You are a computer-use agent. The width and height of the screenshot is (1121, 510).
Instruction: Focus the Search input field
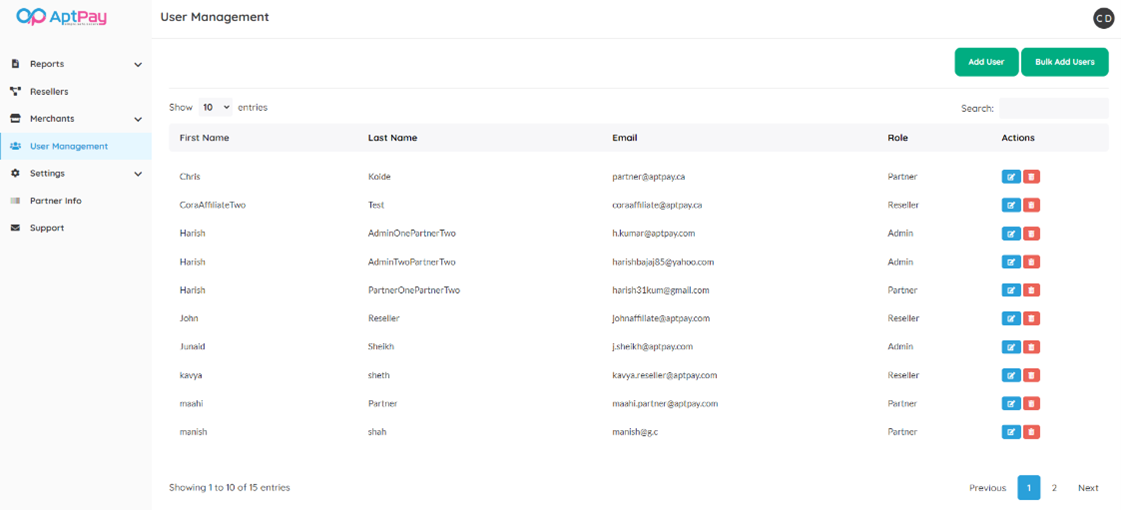pos(1053,108)
